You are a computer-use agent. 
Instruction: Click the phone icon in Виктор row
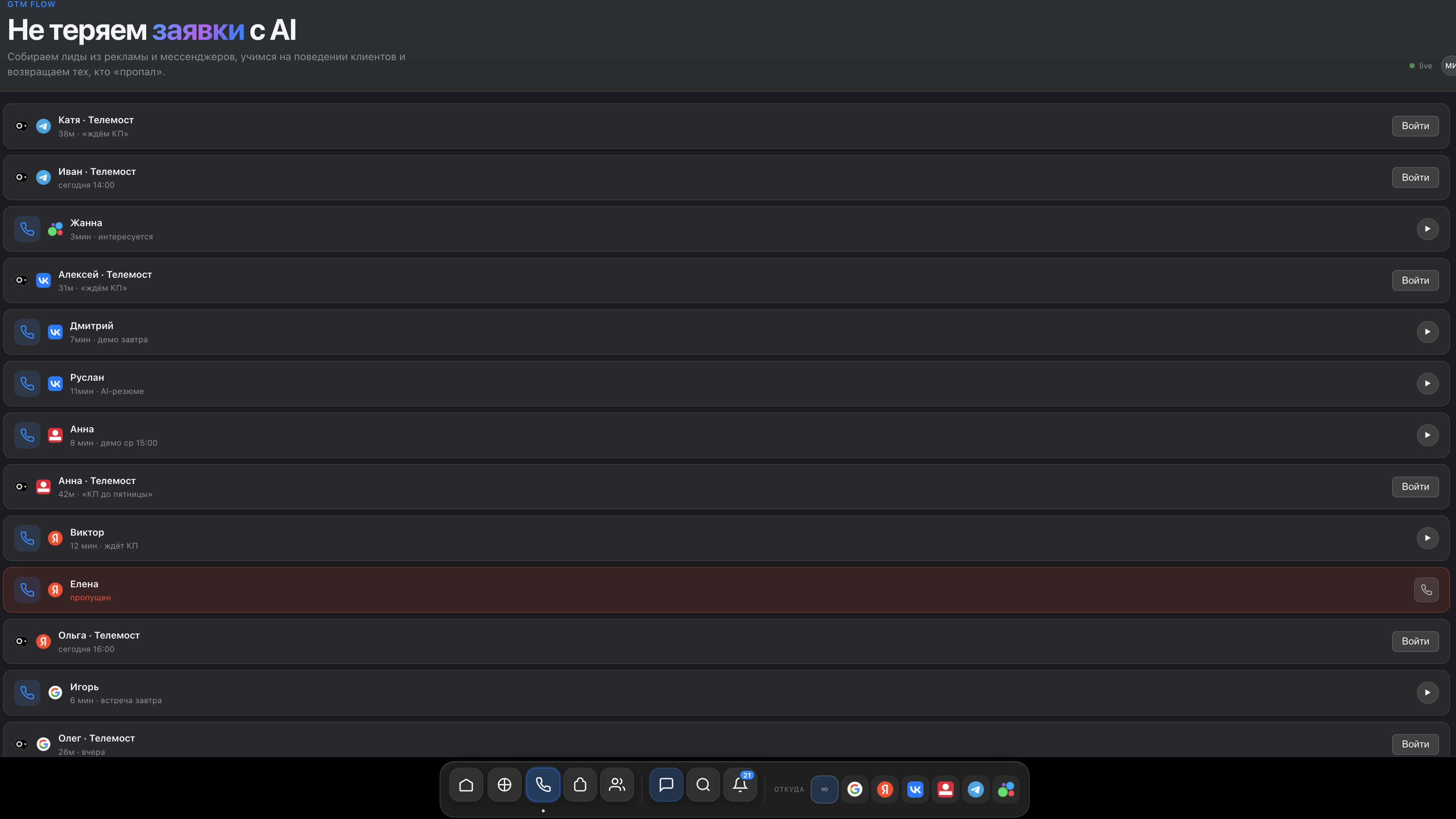click(27, 538)
